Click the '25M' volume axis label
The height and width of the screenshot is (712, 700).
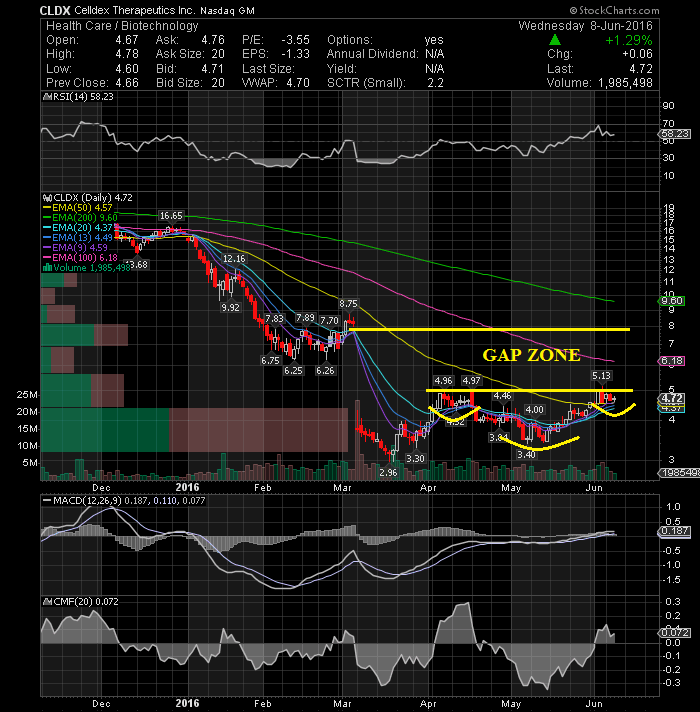(x=27, y=395)
